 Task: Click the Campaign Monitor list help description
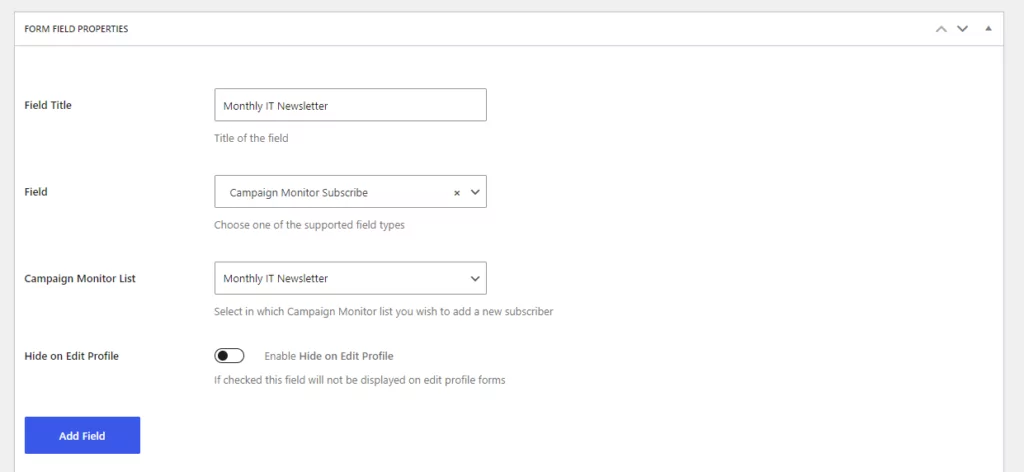pyautogui.click(x=383, y=311)
